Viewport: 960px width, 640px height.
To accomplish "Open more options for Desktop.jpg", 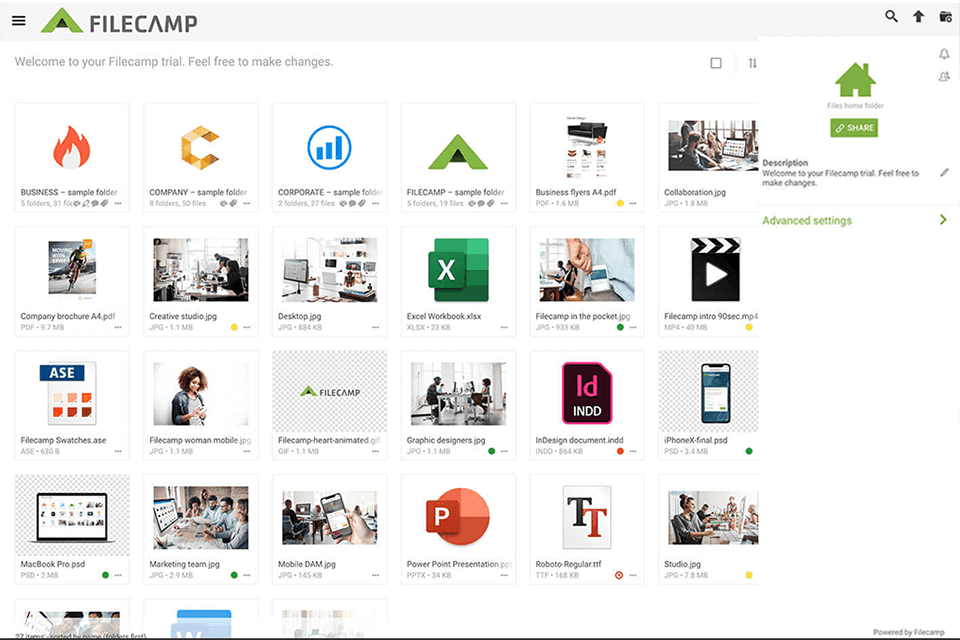I will [375, 328].
